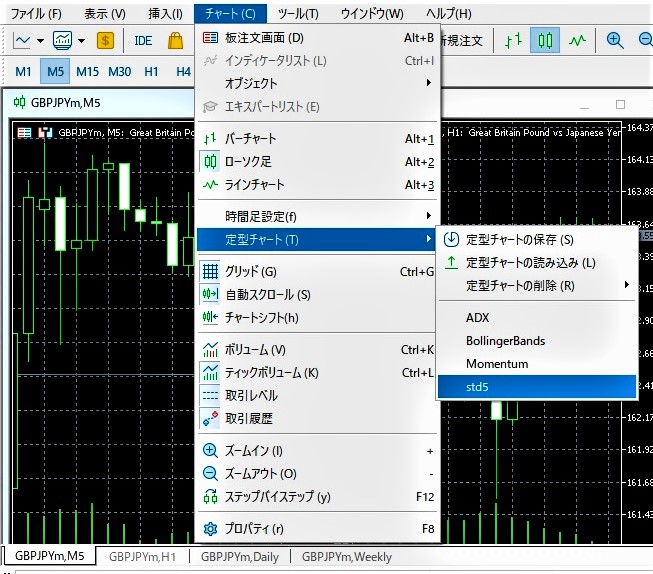
Task: Click the IDE MetaEditor toolbar button
Action: tap(143, 41)
